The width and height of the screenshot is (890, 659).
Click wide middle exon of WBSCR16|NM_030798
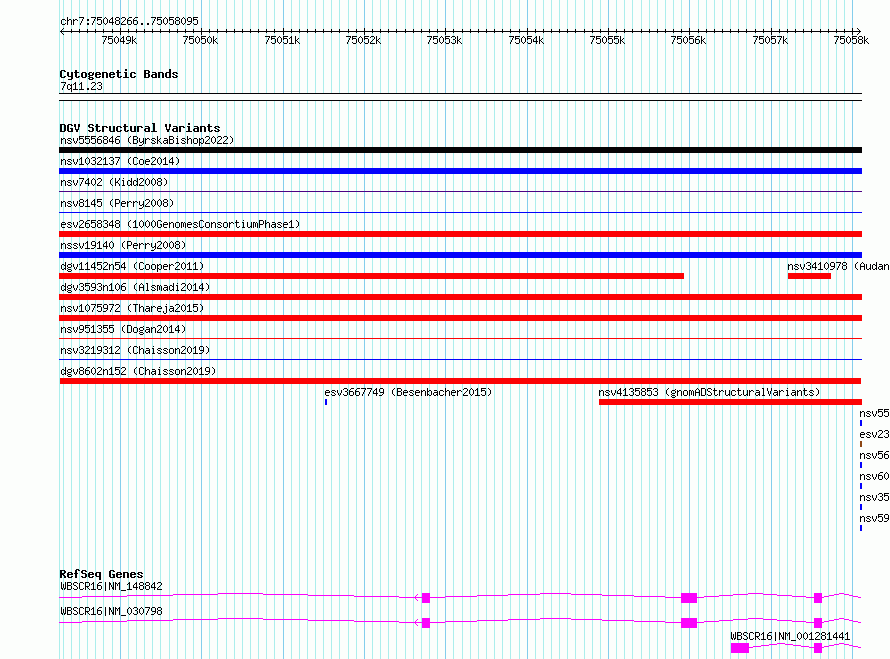click(689, 623)
